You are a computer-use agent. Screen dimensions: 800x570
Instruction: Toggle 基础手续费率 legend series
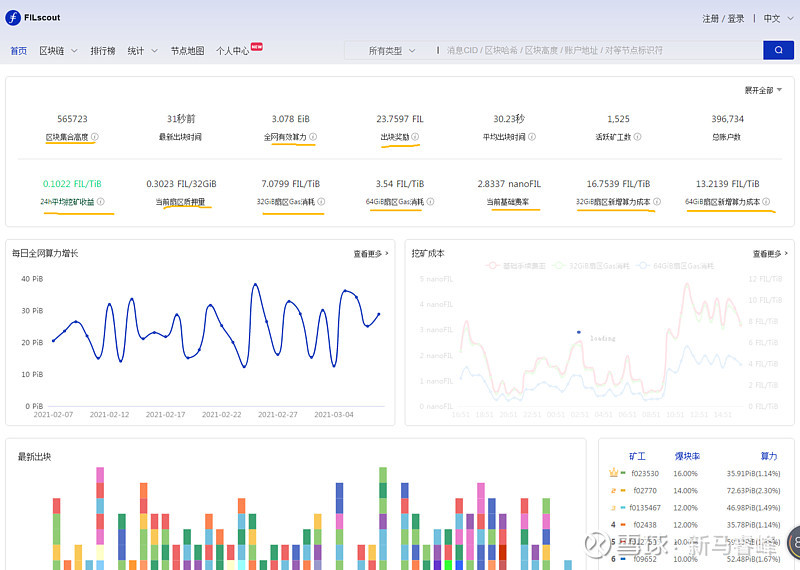click(516, 266)
